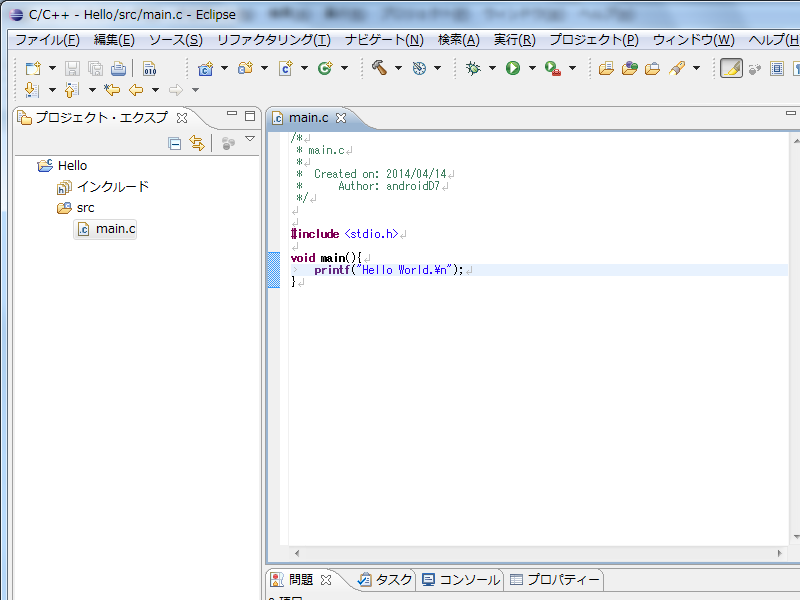800x600 pixels.
Task: Click the New file wizard icon
Action: click(x=33, y=68)
